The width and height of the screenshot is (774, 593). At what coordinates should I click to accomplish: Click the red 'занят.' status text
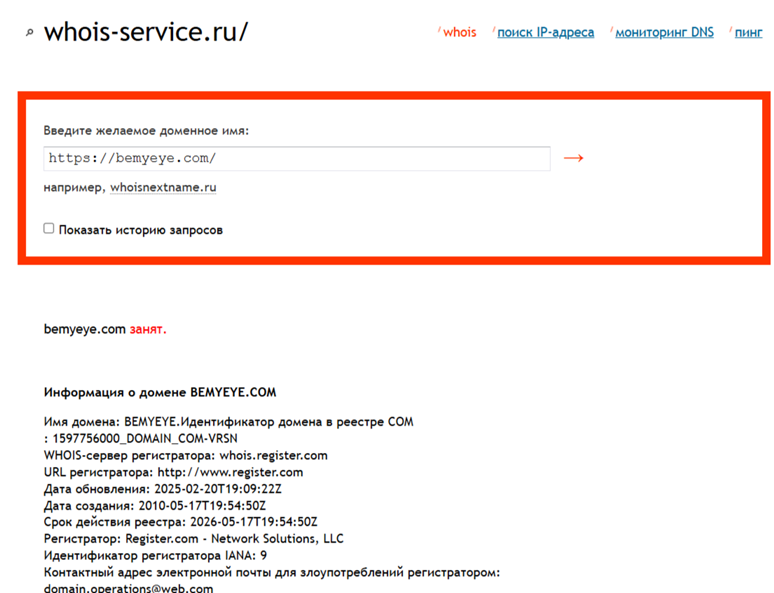(148, 328)
